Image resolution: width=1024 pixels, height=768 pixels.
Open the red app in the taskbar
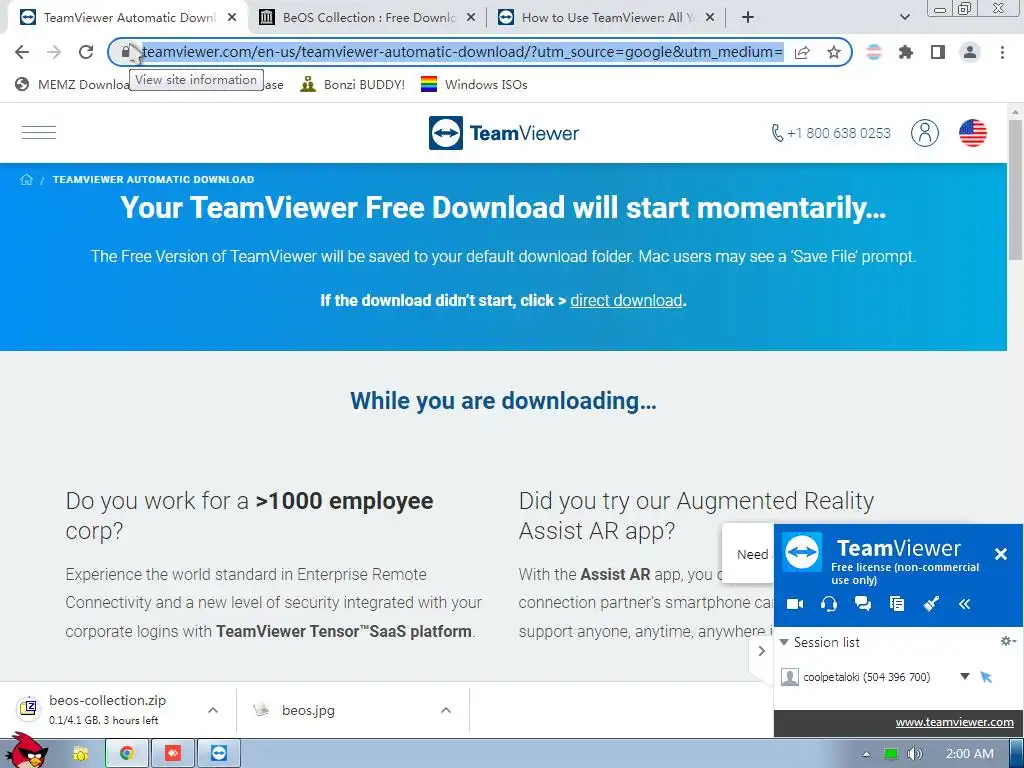point(172,754)
